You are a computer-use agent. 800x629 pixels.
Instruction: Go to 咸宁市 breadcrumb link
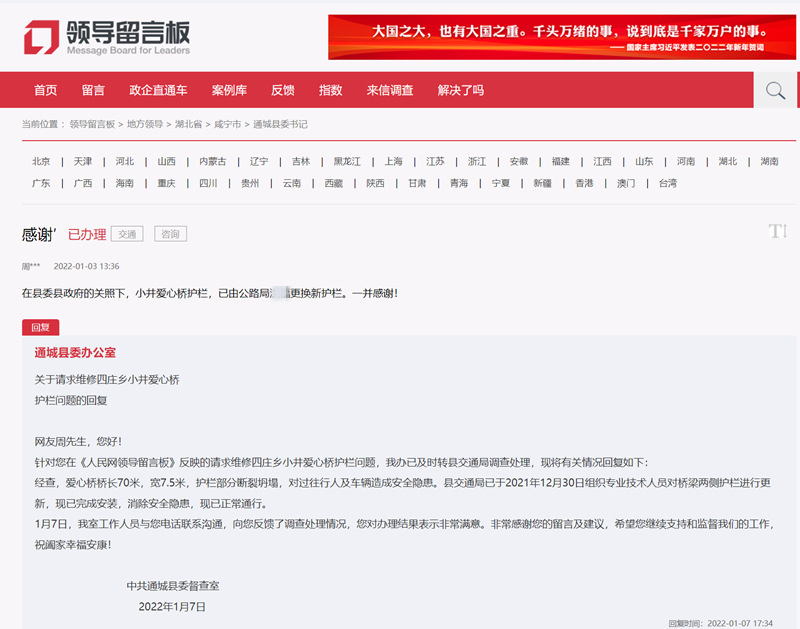pyautogui.click(x=228, y=124)
